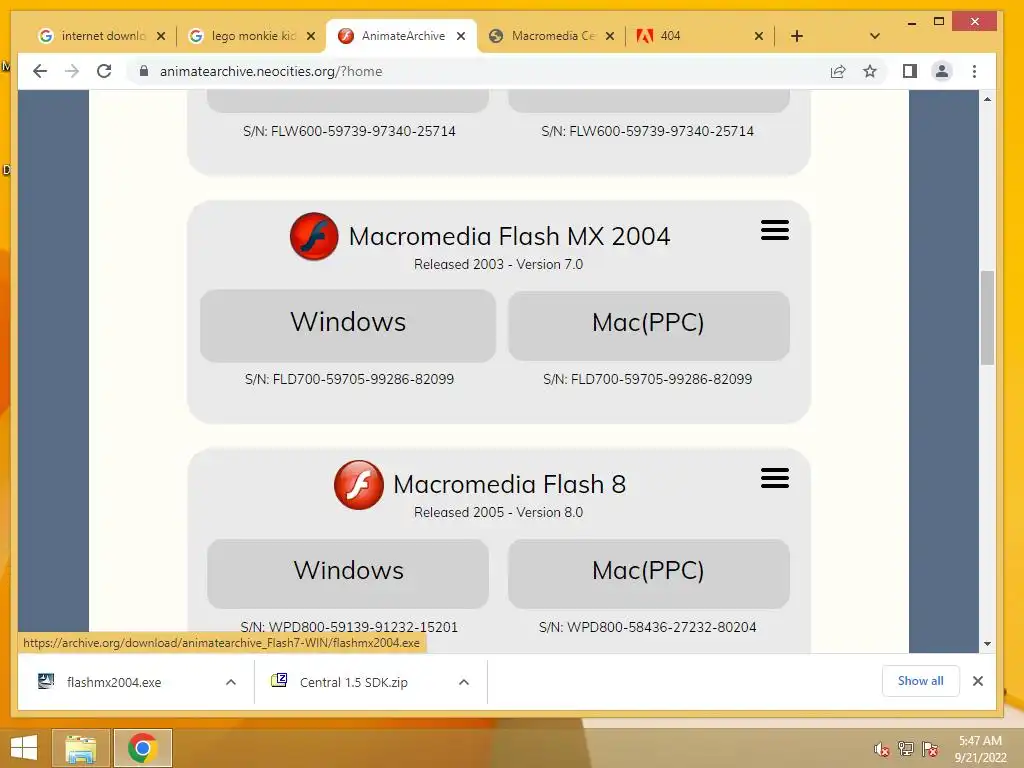Click "Released 2005 - Version 8.0" text
This screenshot has height=768, width=1024.
click(x=498, y=513)
